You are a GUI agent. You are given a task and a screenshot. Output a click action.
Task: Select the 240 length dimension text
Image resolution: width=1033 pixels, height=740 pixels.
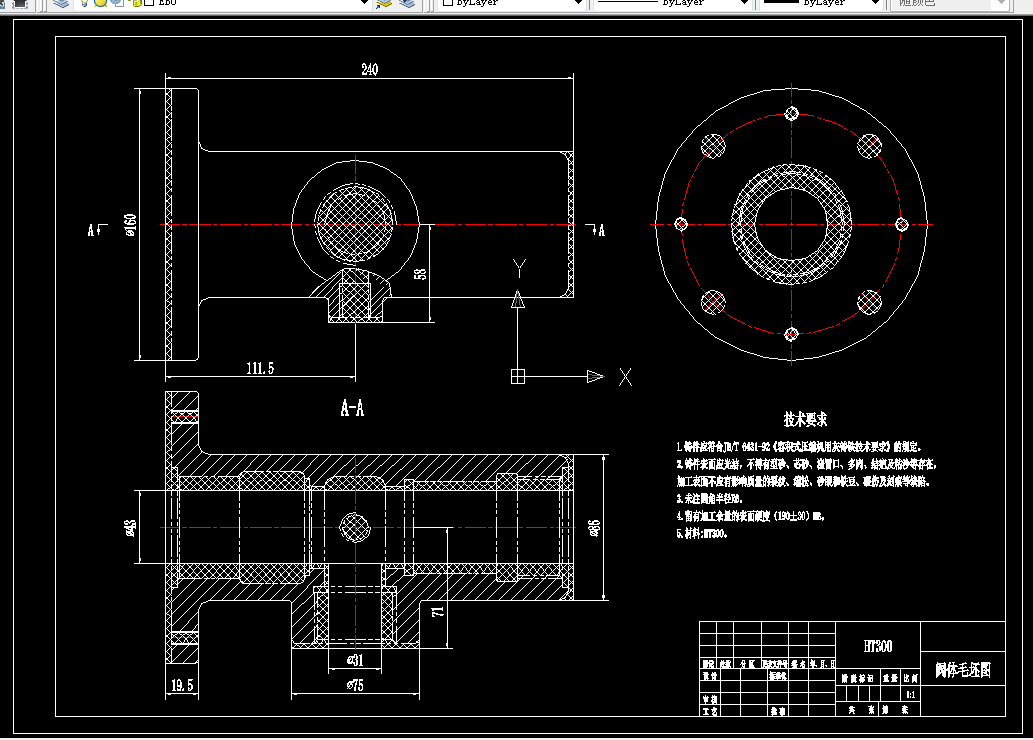370,69
